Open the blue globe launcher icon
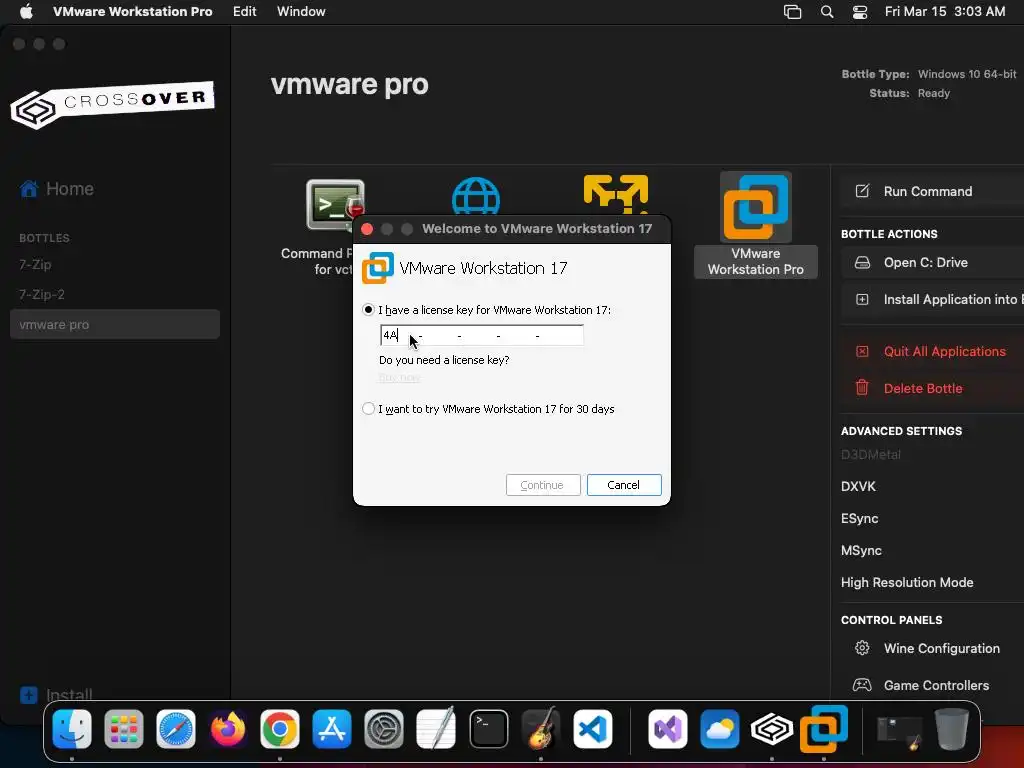 [476, 196]
